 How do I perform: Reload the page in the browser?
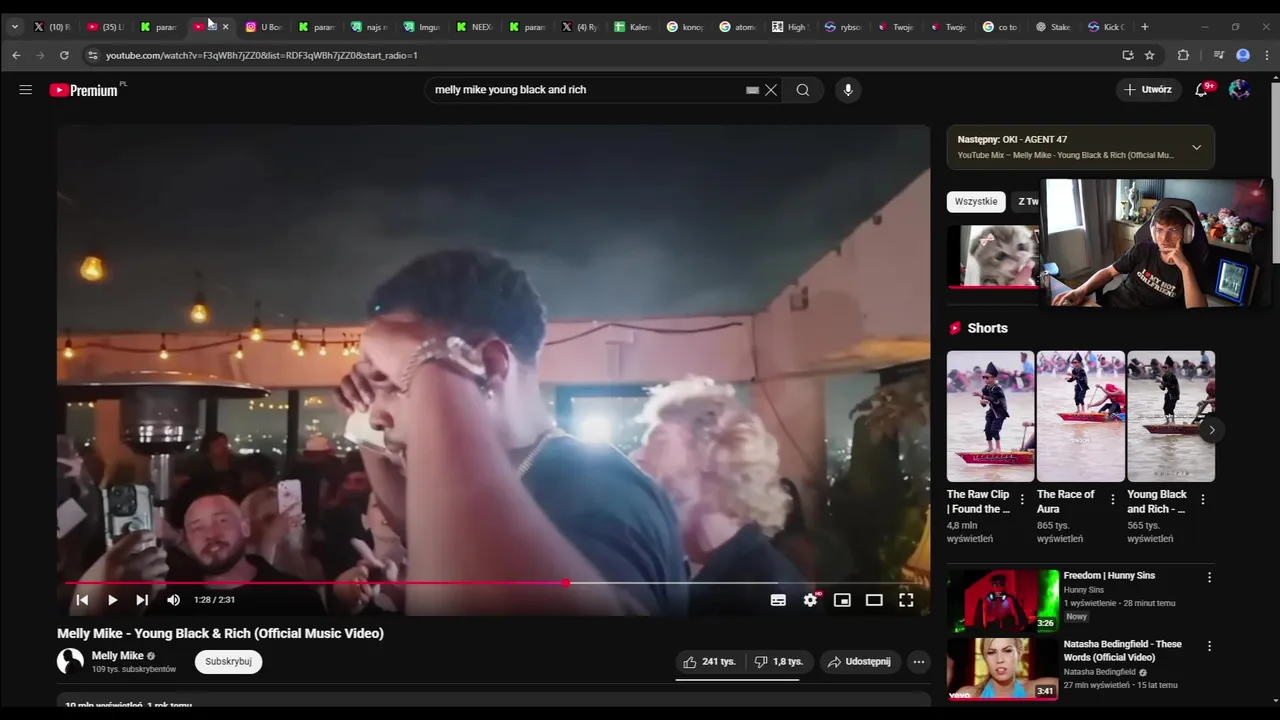[x=64, y=55]
